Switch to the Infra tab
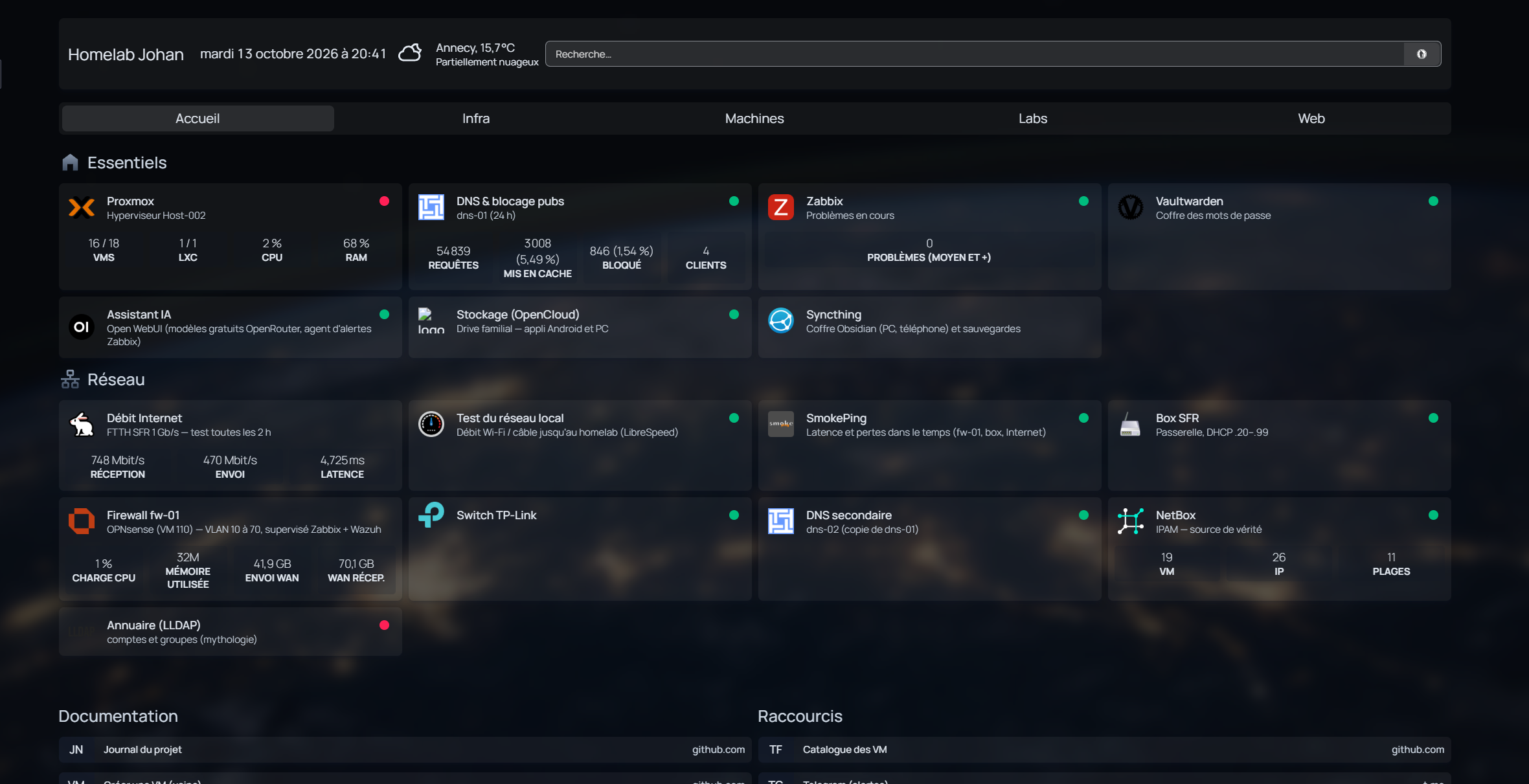Image resolution: width=1529 pixels, height=784 pixels. click(x=476, y=118)
